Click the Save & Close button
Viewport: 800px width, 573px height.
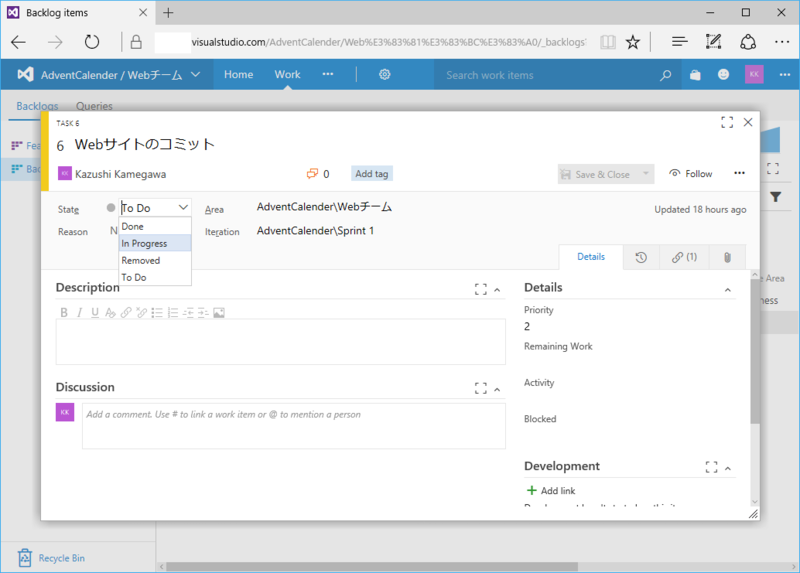pos(597,174)
